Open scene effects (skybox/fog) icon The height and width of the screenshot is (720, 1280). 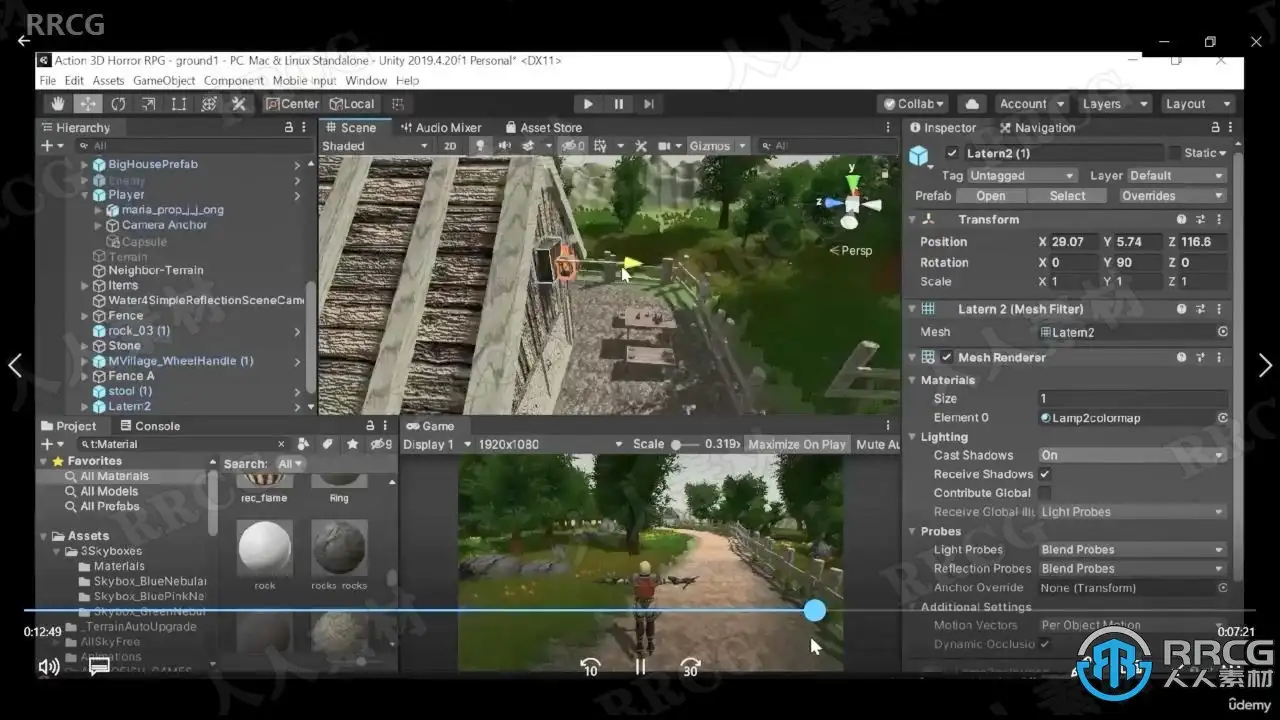pos(527,146)
